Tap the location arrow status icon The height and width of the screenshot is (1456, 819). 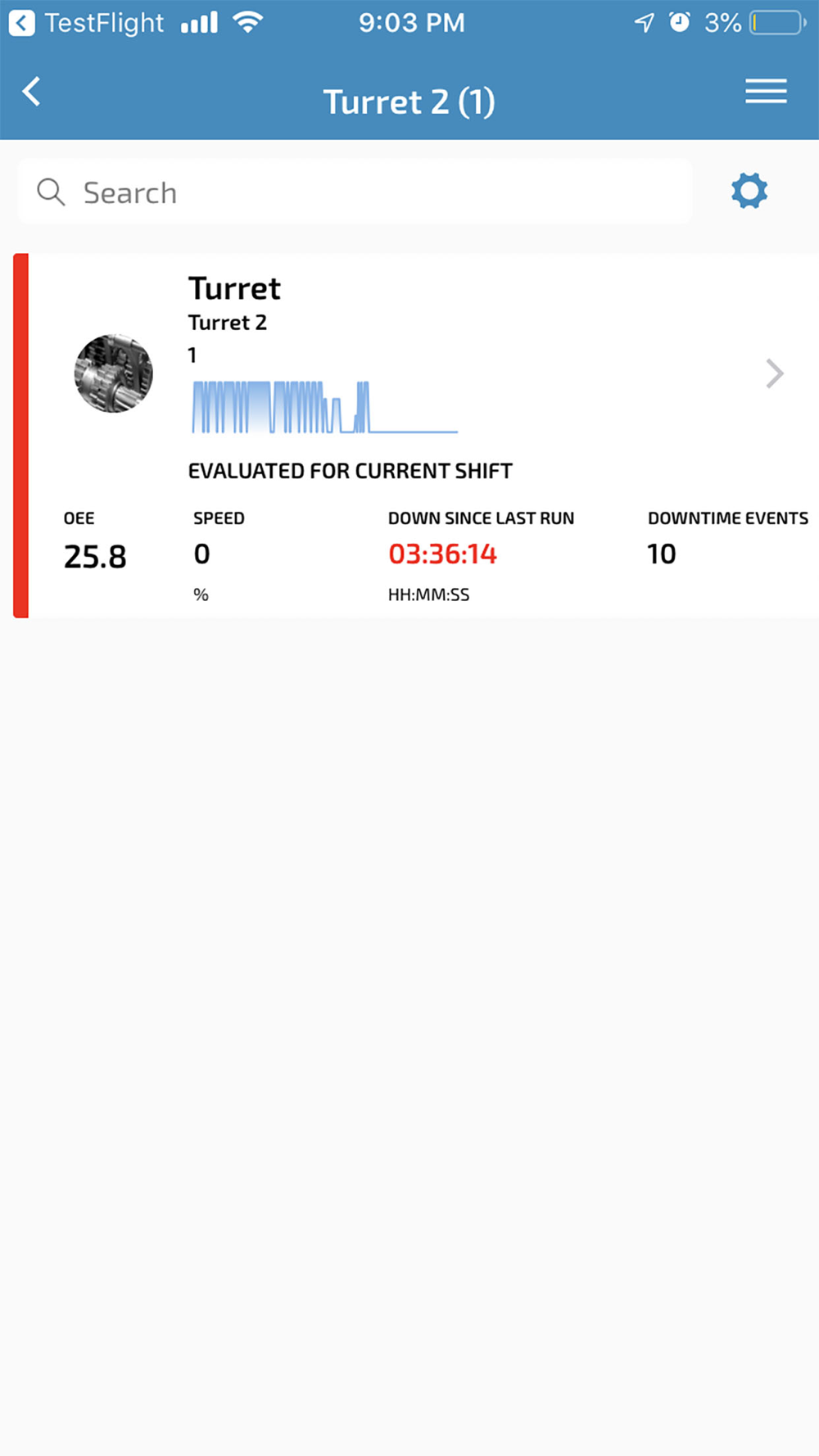(645, 22)
